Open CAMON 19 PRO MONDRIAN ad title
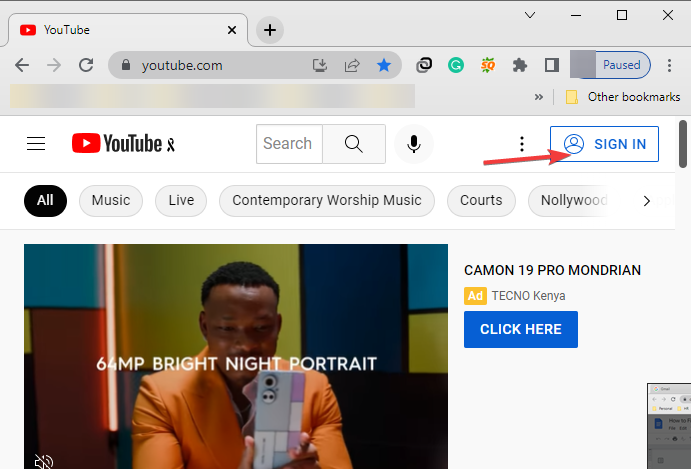691x469 pixels. point(552,270)
